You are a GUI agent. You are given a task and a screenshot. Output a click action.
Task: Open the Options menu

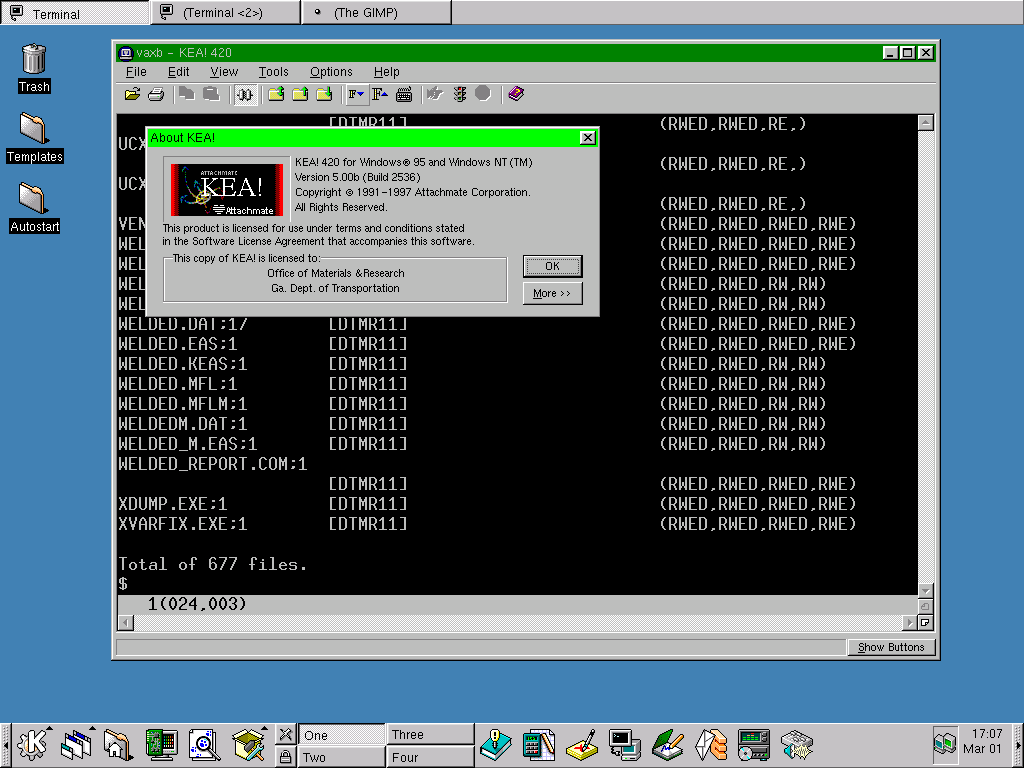pyautogui.click(x=331, y=72)
